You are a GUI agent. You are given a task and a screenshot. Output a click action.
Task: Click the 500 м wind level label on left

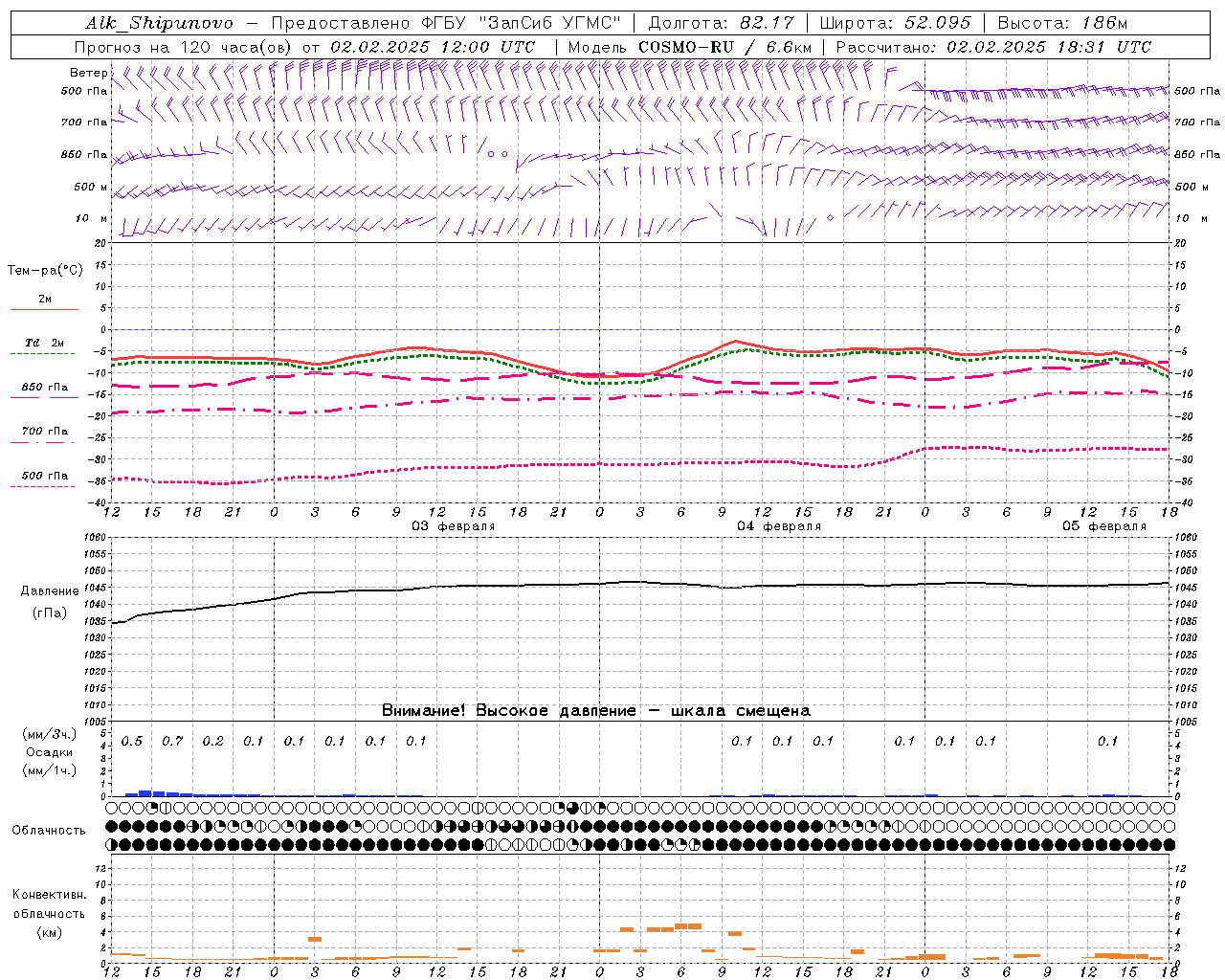[91, 187]
